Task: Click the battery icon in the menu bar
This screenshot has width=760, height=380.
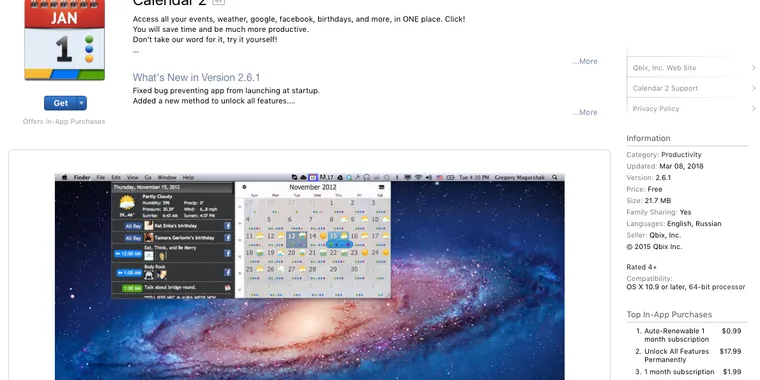Action: (450, 177)
